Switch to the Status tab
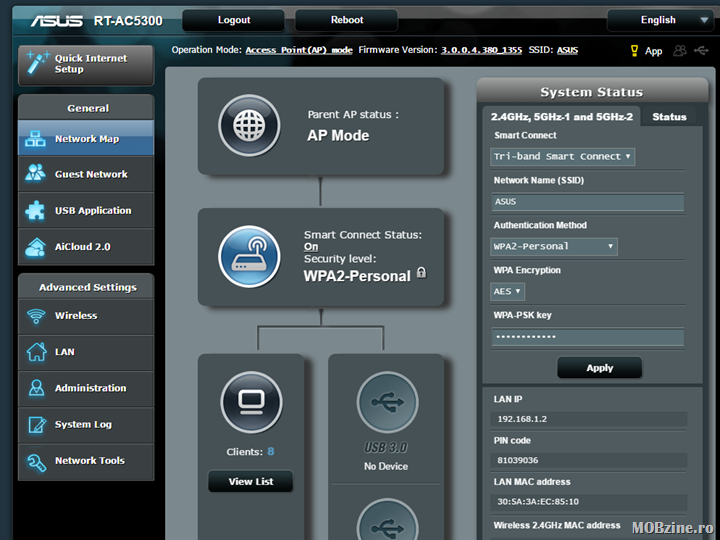The height and width of the screenshot is (540, 720). tap(669, 117)
